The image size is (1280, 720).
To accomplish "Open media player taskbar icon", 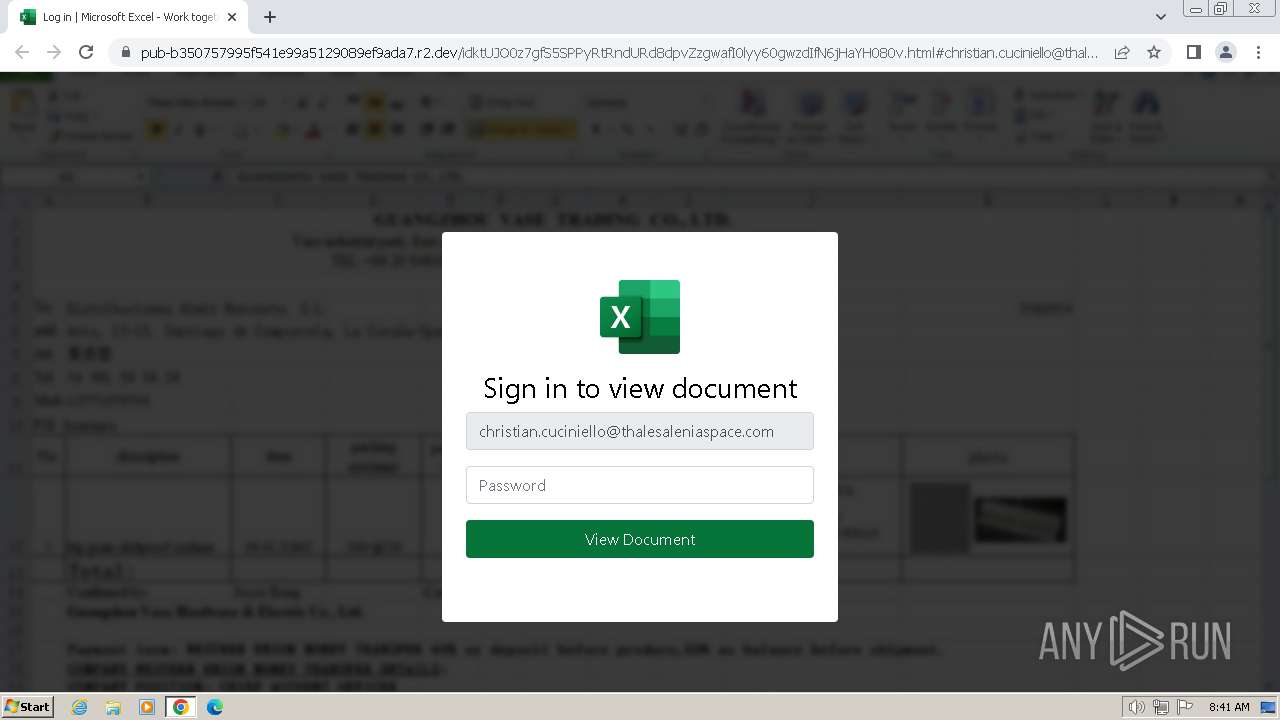I will click(x=147, y=707).
